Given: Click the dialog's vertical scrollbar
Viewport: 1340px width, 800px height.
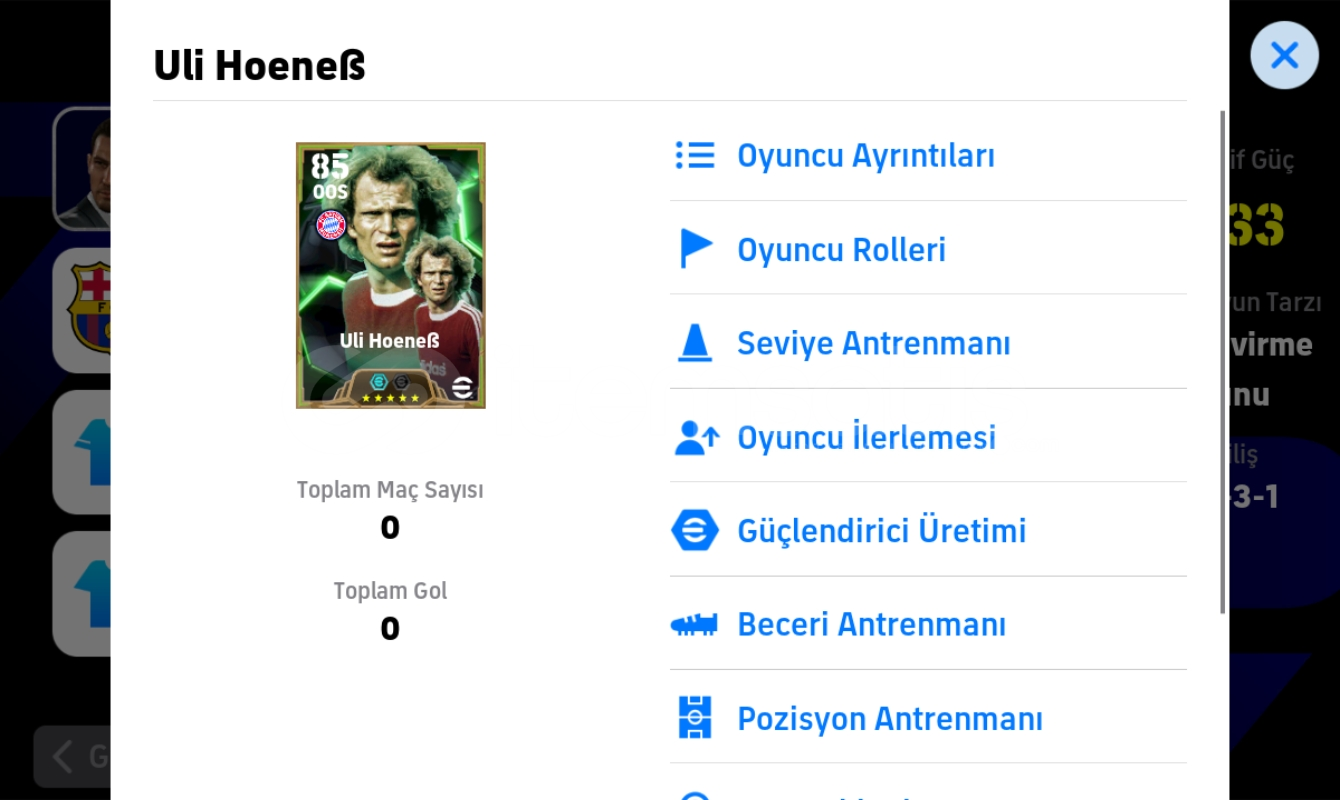Looking at the screenshot, I should (x=1222, y=362).
